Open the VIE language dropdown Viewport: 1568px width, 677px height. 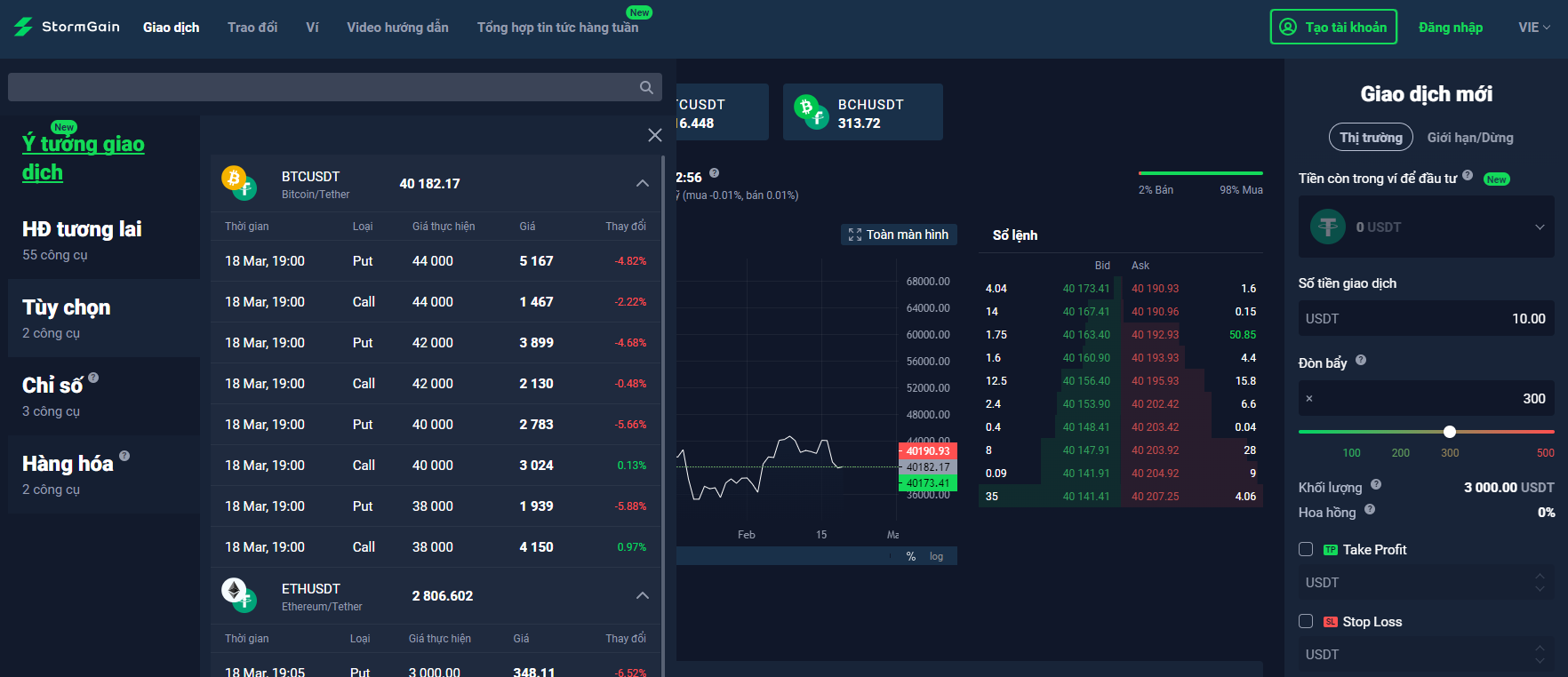point(1534,27)
